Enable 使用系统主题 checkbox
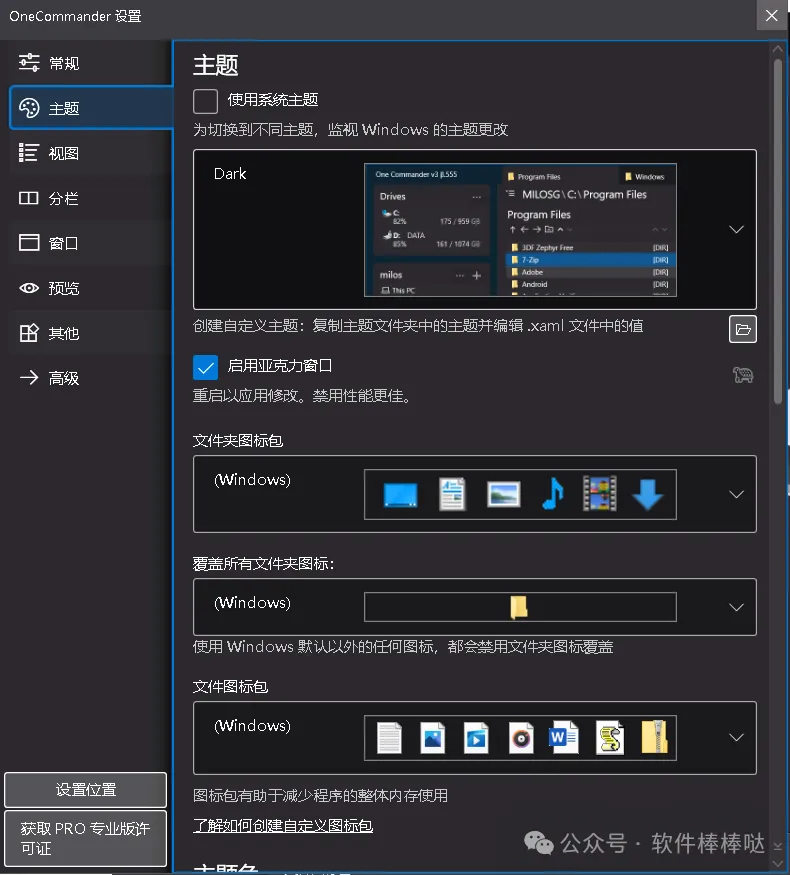 (x=205, y=101)
